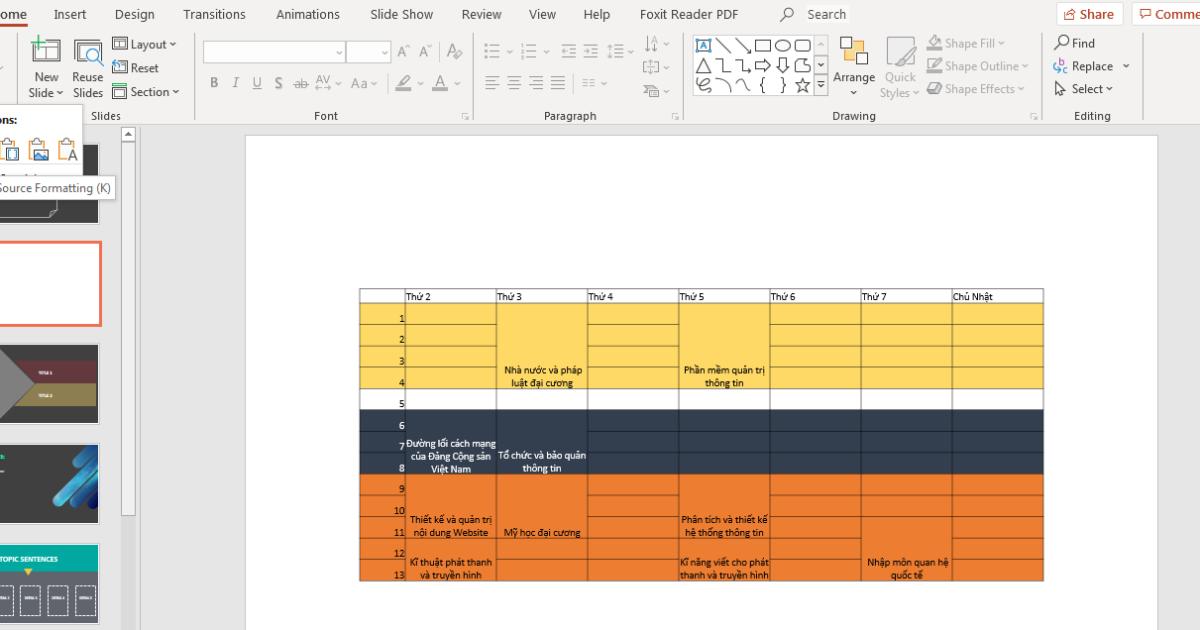Screen dimensions: 1200x630
Task: Click the Share button
Action: point(1089,14)
